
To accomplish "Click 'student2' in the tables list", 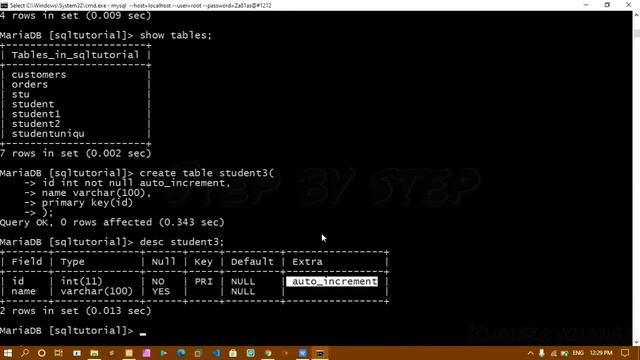I will coord(36,124).
